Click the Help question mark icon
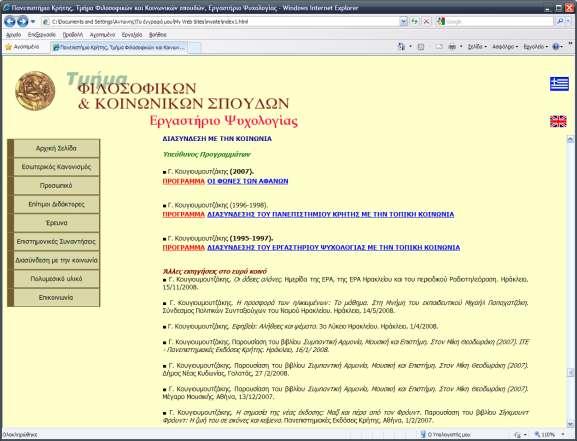 pos(556,47)
